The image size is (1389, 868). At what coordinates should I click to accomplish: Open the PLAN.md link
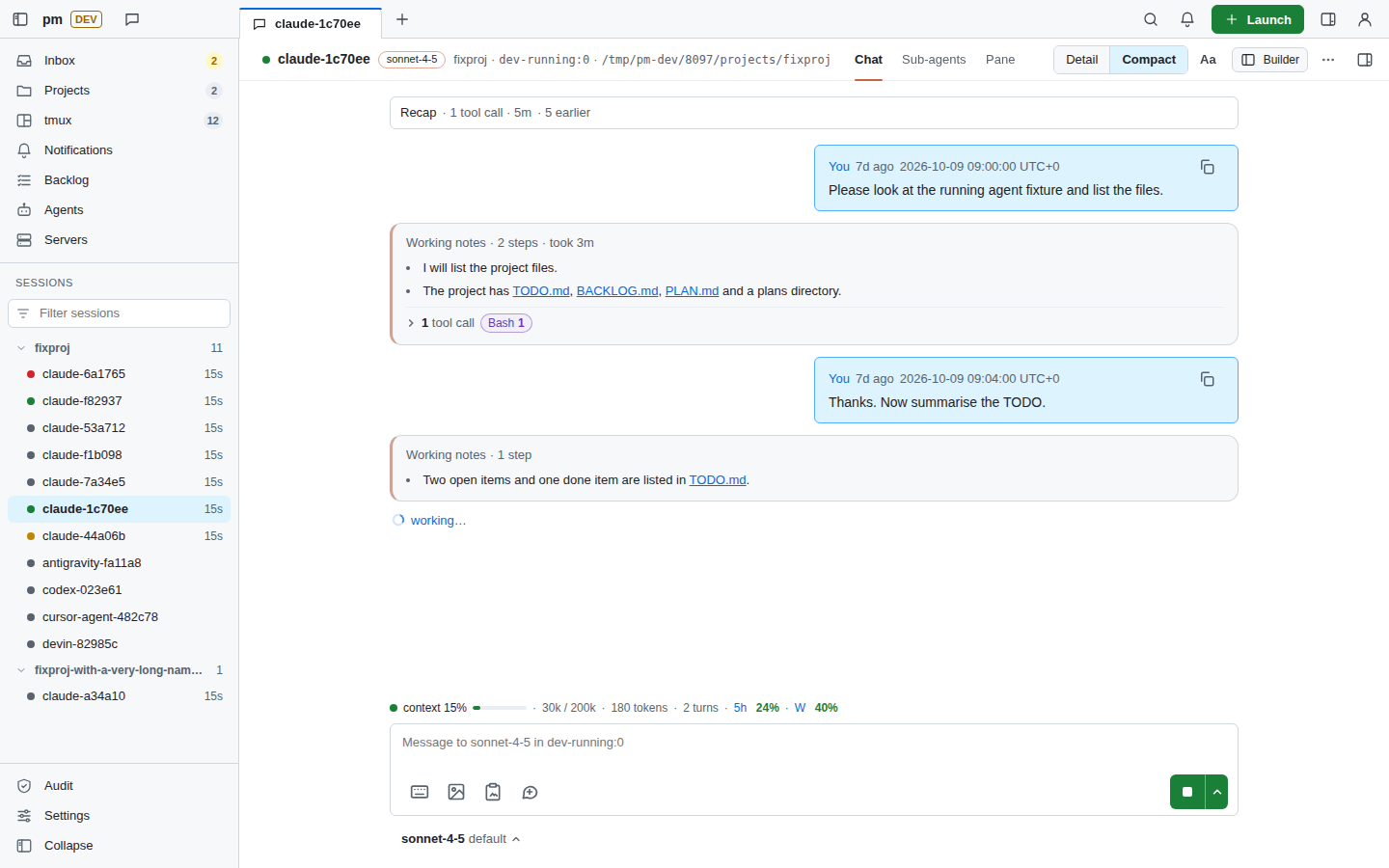pos(692,291)
